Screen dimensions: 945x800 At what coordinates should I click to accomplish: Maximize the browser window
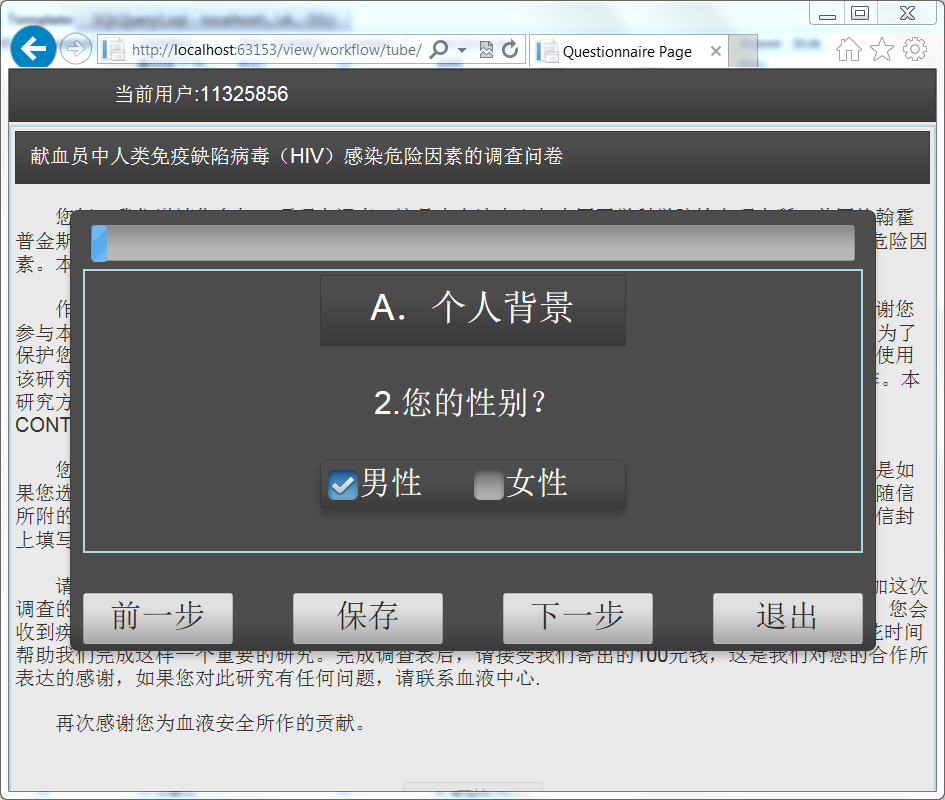[x=860, y=13]
